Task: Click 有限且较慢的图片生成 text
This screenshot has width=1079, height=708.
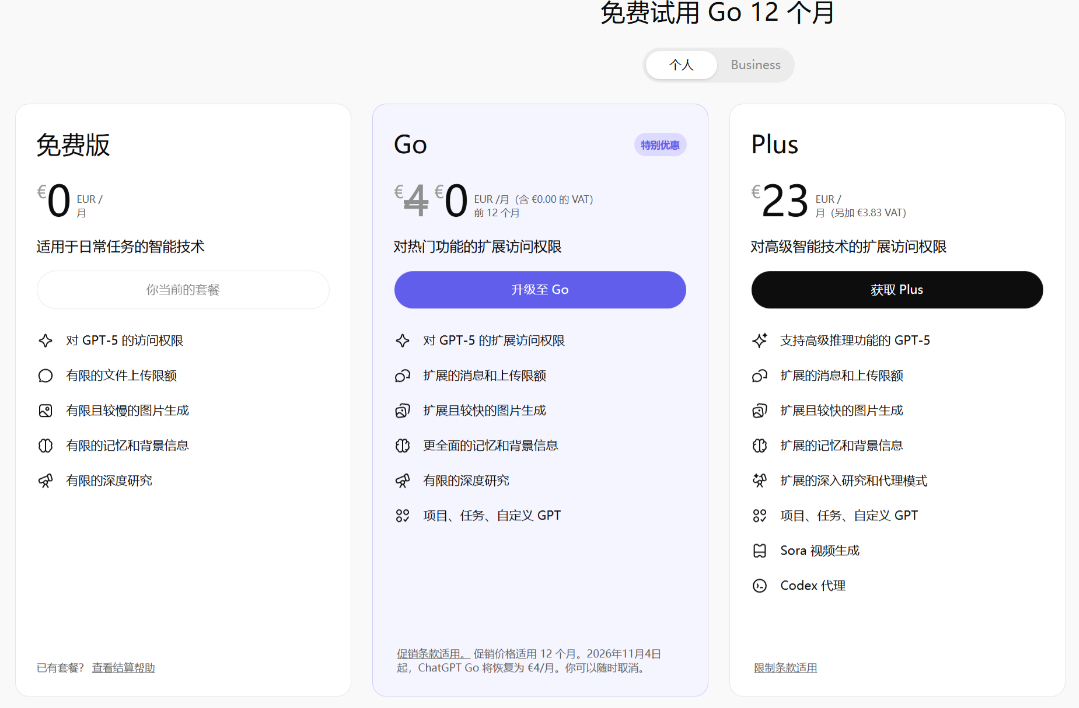Action: coord(127,411)
